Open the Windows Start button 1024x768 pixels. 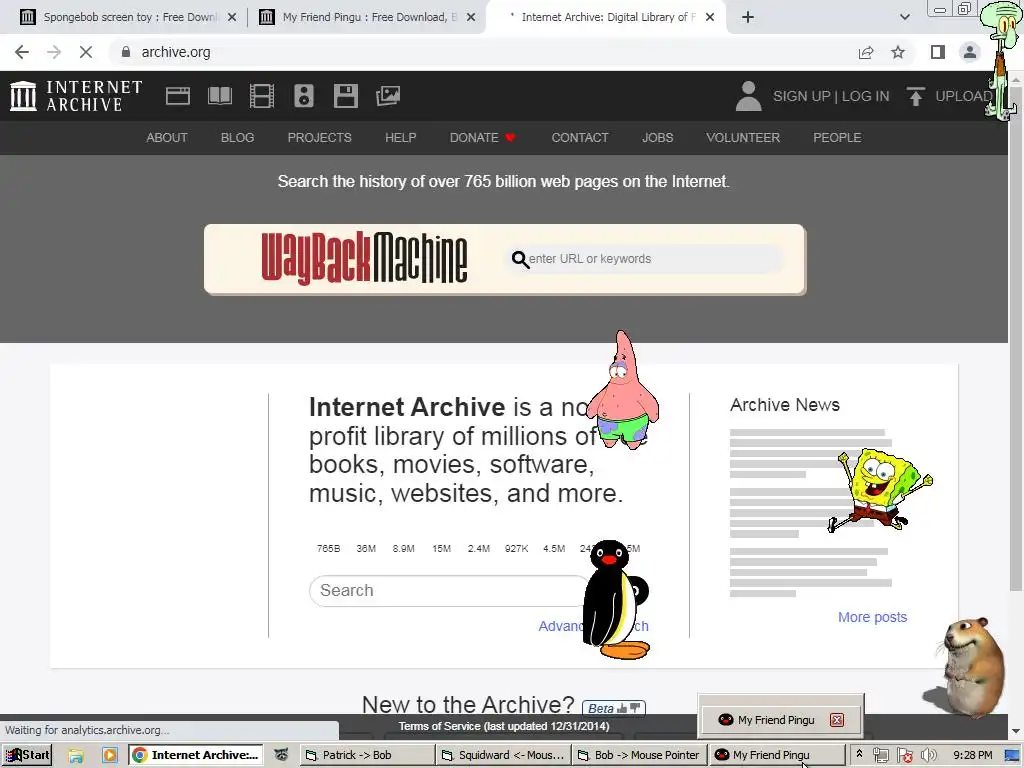coord(27,755)
